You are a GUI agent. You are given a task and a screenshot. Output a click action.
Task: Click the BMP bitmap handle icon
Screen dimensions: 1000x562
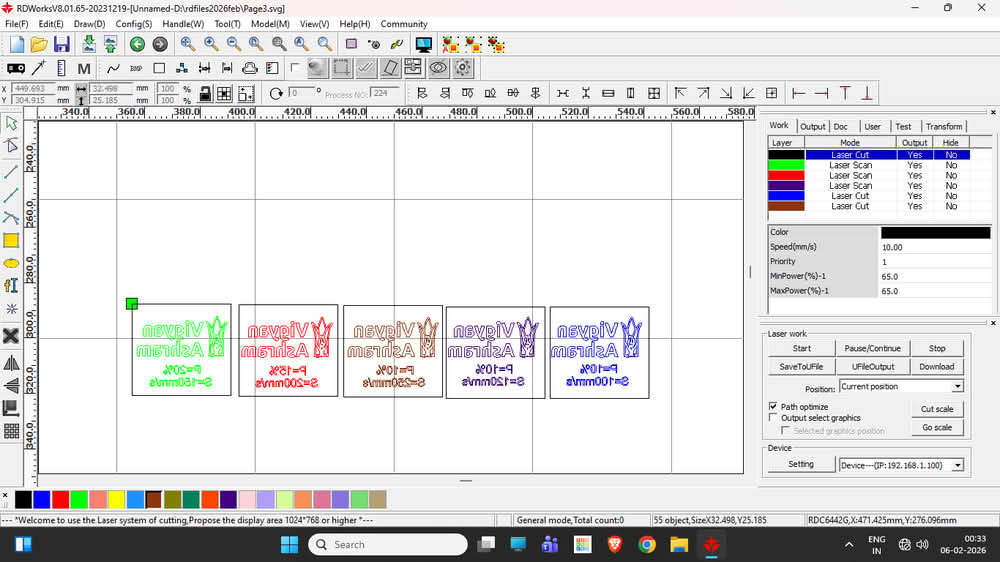coord(136,68)
